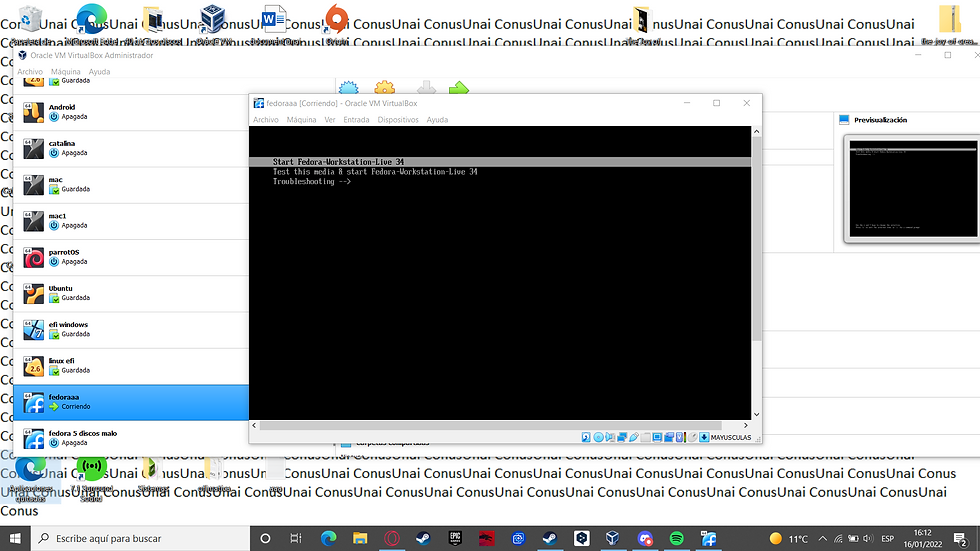
Task: Click the hard disk activity indicator in VM status bar
Action: pyautogui.click(x=586, y=437)
